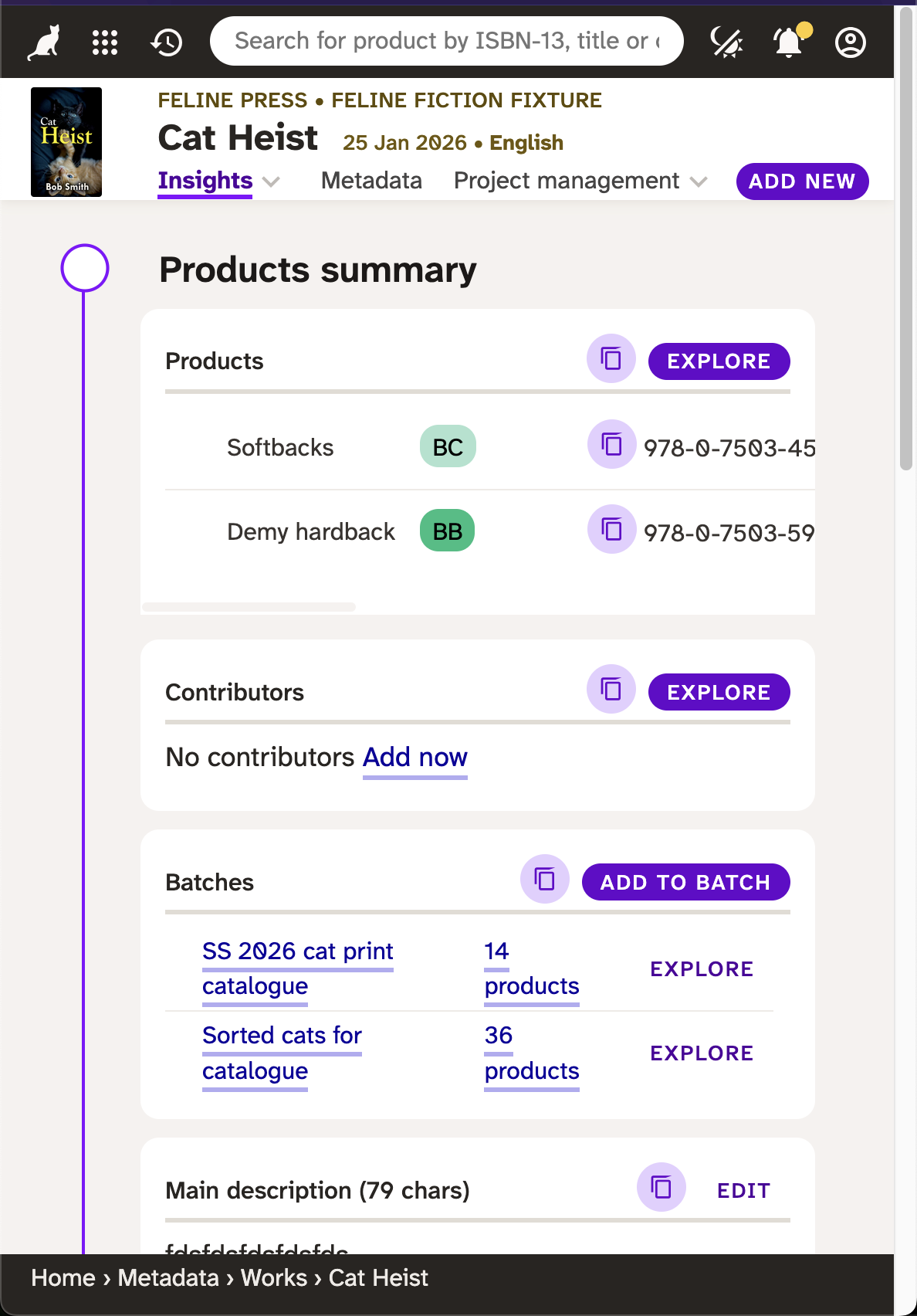Click the cat logo home icon
This screenshot has height=1316, width=917.
(x=44, y=42)
